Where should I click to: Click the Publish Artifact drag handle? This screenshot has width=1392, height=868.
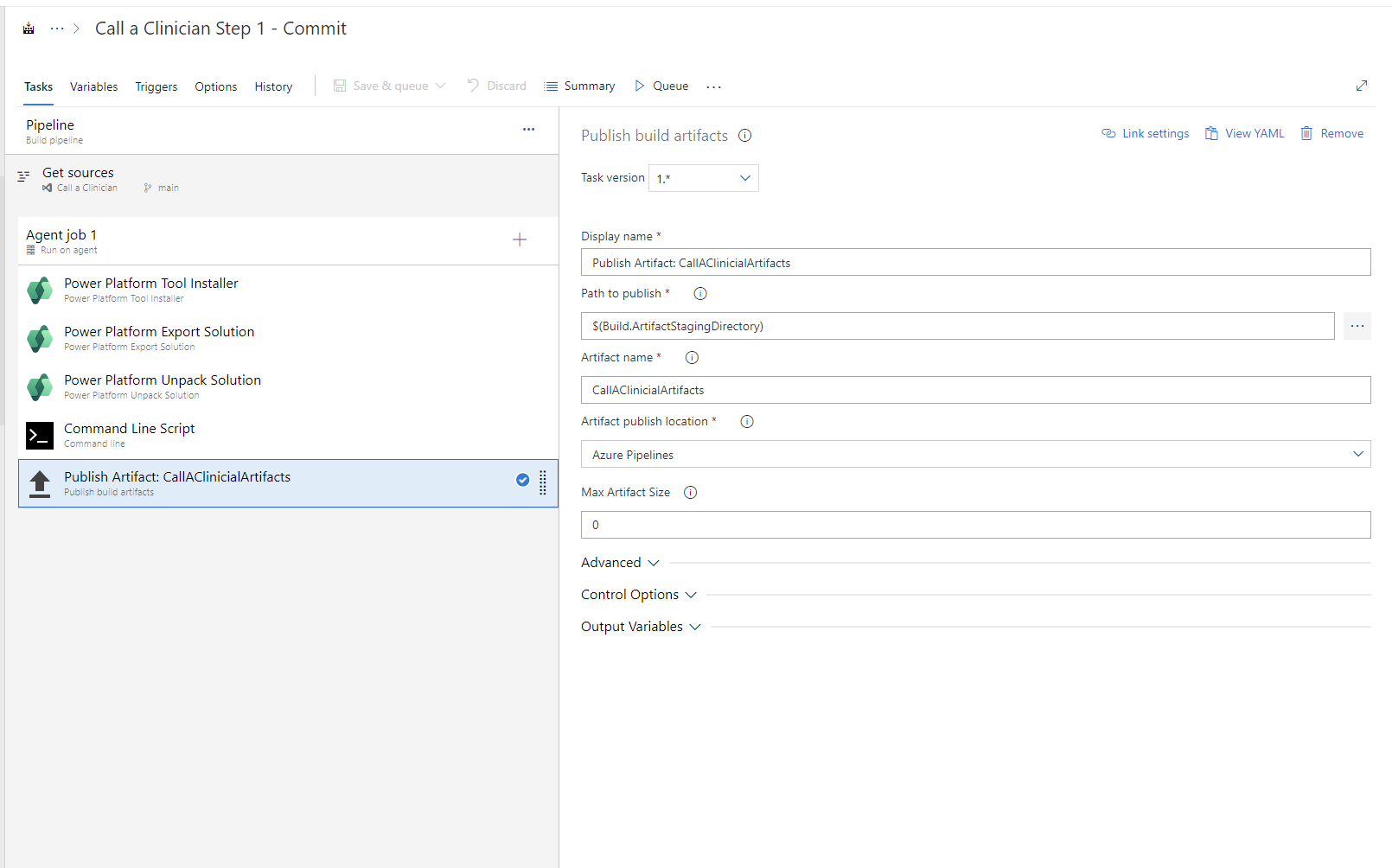pos(543,482)
